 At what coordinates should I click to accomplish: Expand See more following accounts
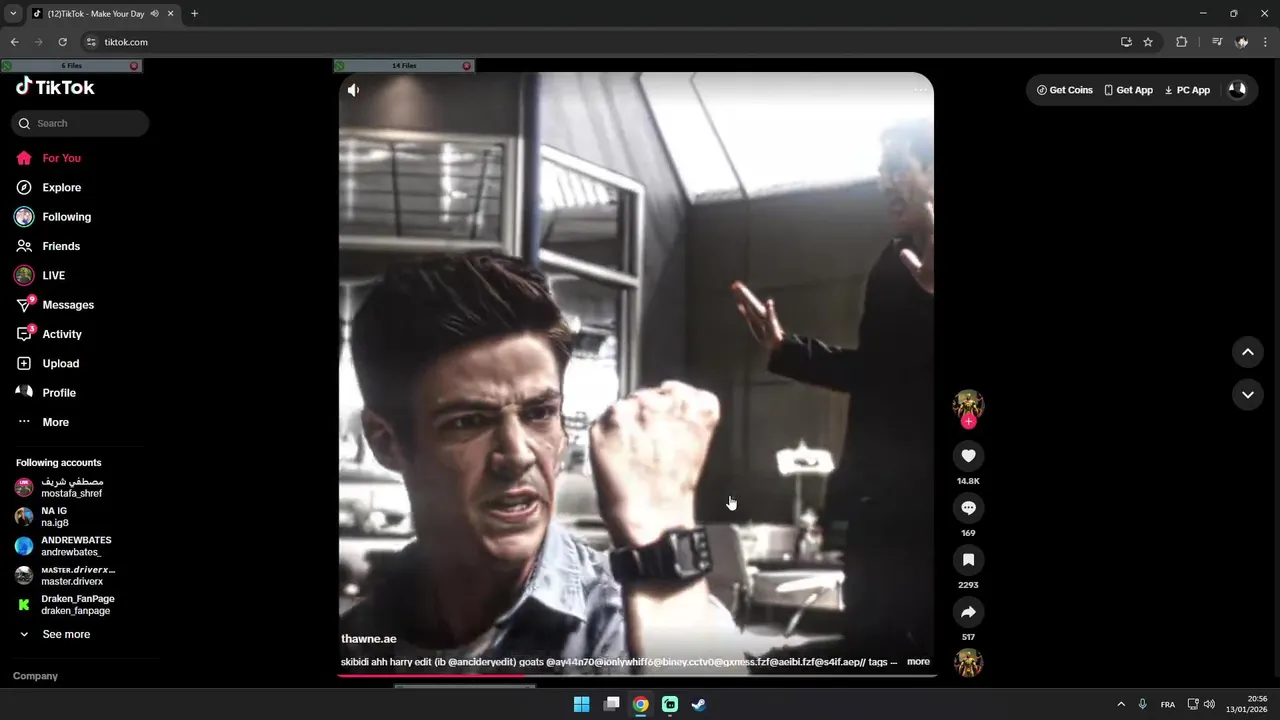[x=55, y=634]
